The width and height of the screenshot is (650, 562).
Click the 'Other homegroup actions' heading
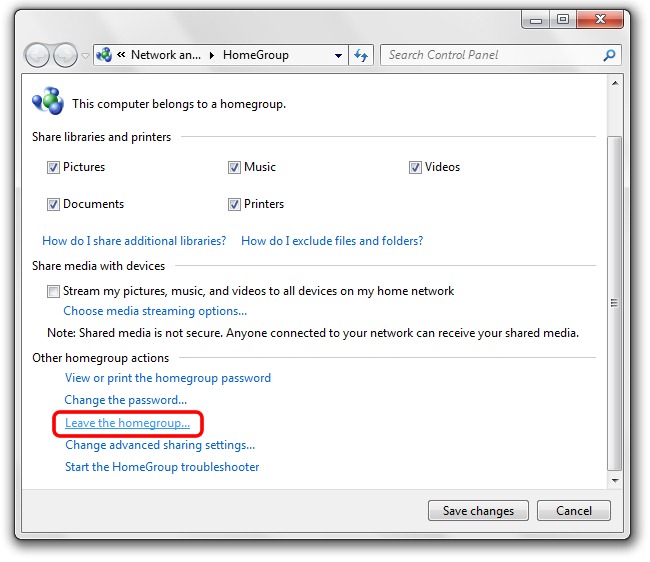coord(101,358)
